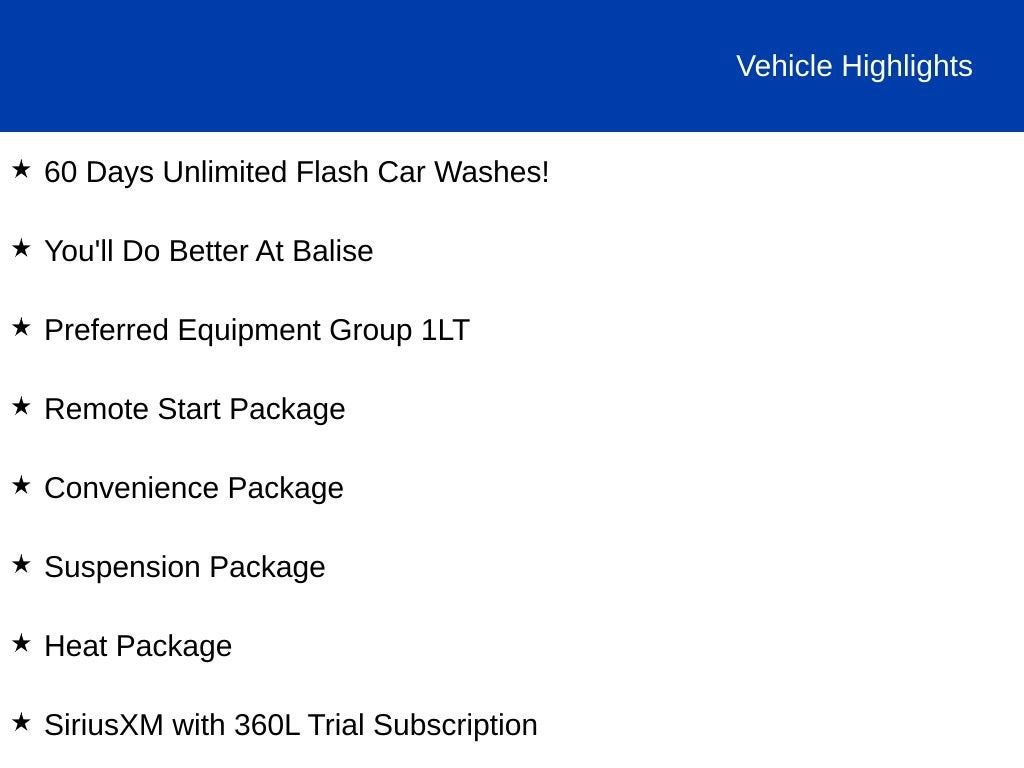
Task: Click the star next to You'll Do Better At Balise
Action: [x=21, y=249]
